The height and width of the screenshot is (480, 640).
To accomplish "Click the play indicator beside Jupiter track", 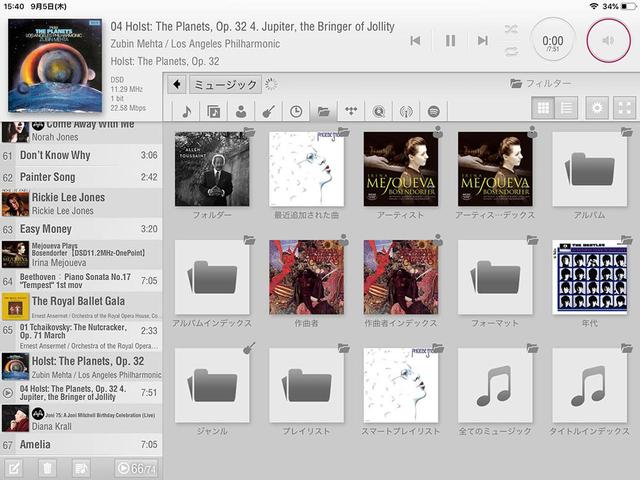I will (x=8, y=393).
